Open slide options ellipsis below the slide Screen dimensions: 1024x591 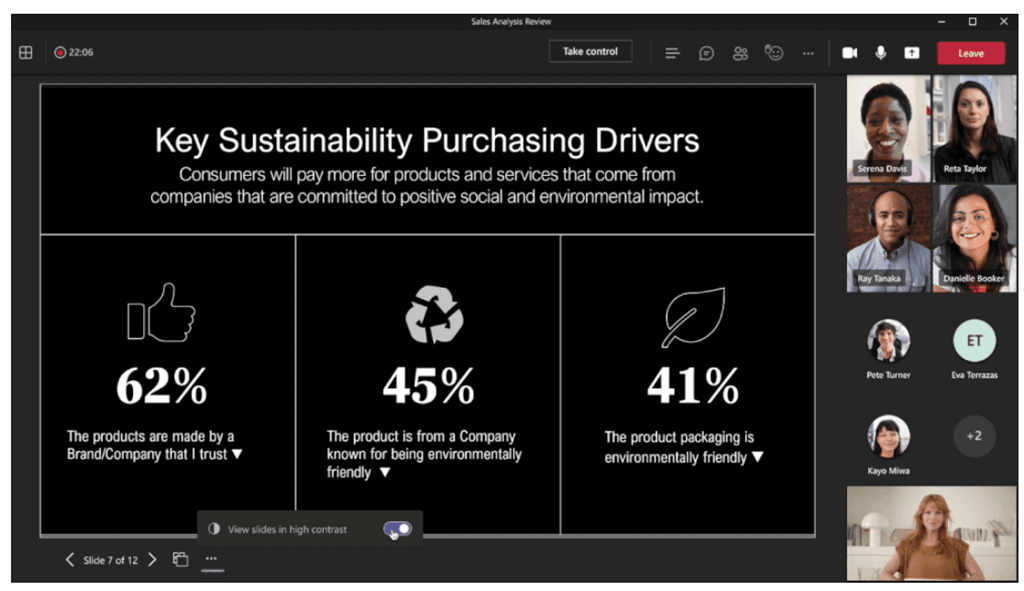[211, 560]
